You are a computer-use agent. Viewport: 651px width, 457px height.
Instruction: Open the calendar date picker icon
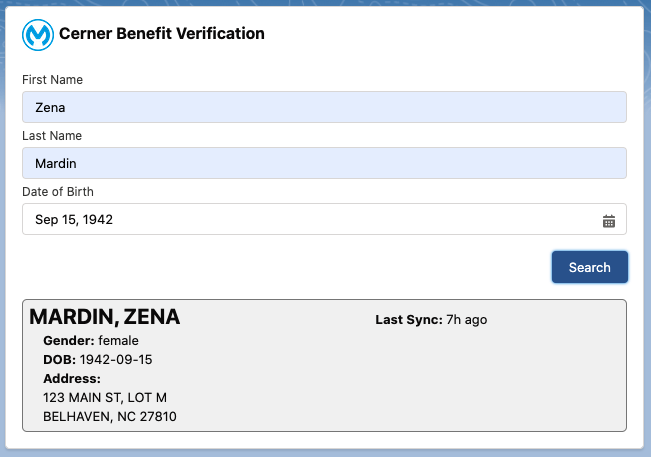[x=609, y=221]
